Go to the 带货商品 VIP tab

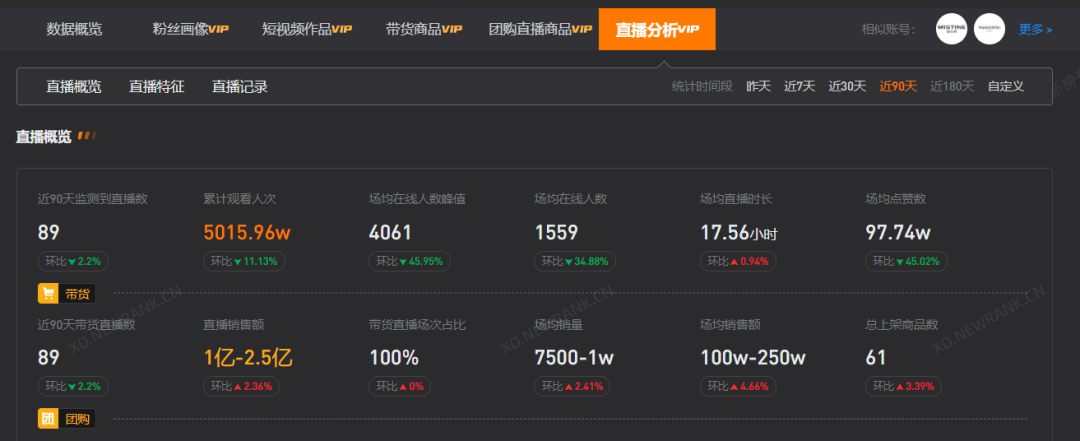(x=423, y=29)
